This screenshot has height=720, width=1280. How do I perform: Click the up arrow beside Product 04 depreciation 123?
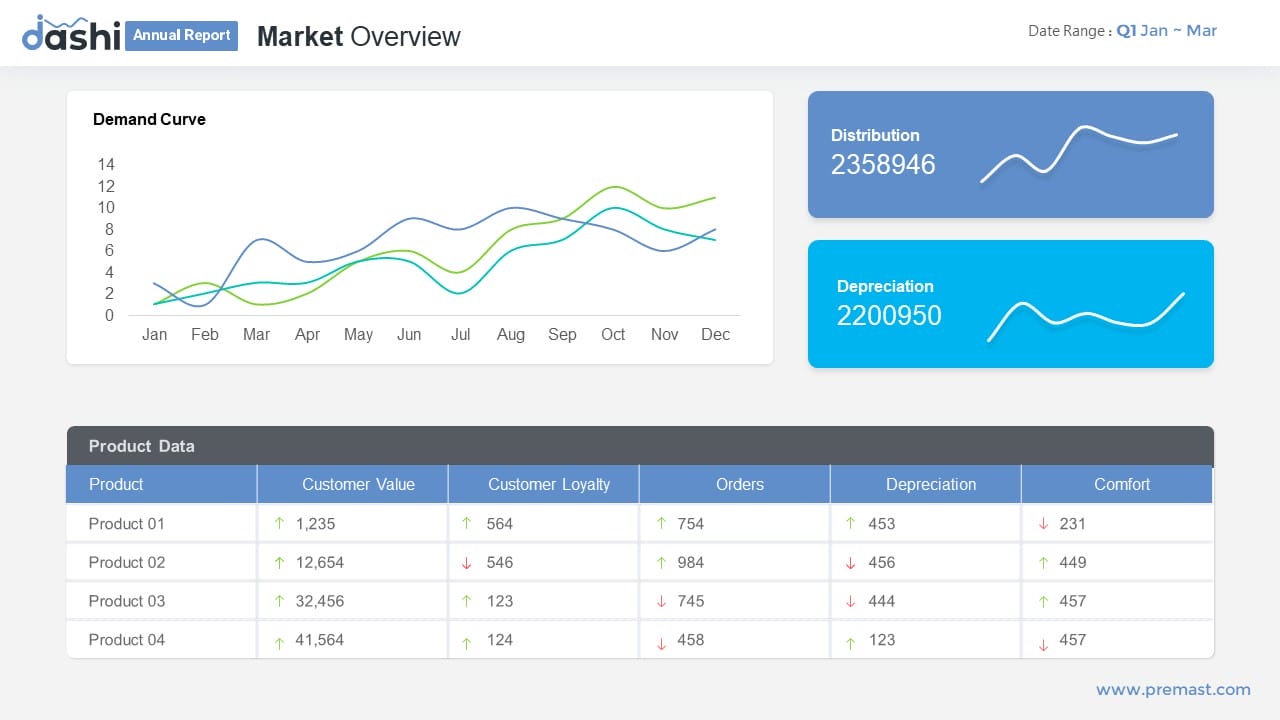pyautogui.click(x=850, y=644)
